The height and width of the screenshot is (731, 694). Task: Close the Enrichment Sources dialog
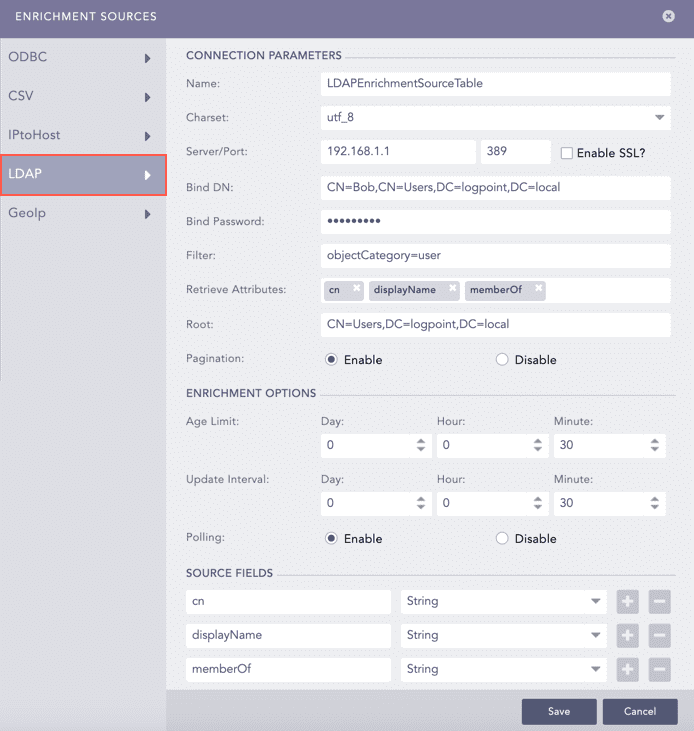(x=668, y=17)
